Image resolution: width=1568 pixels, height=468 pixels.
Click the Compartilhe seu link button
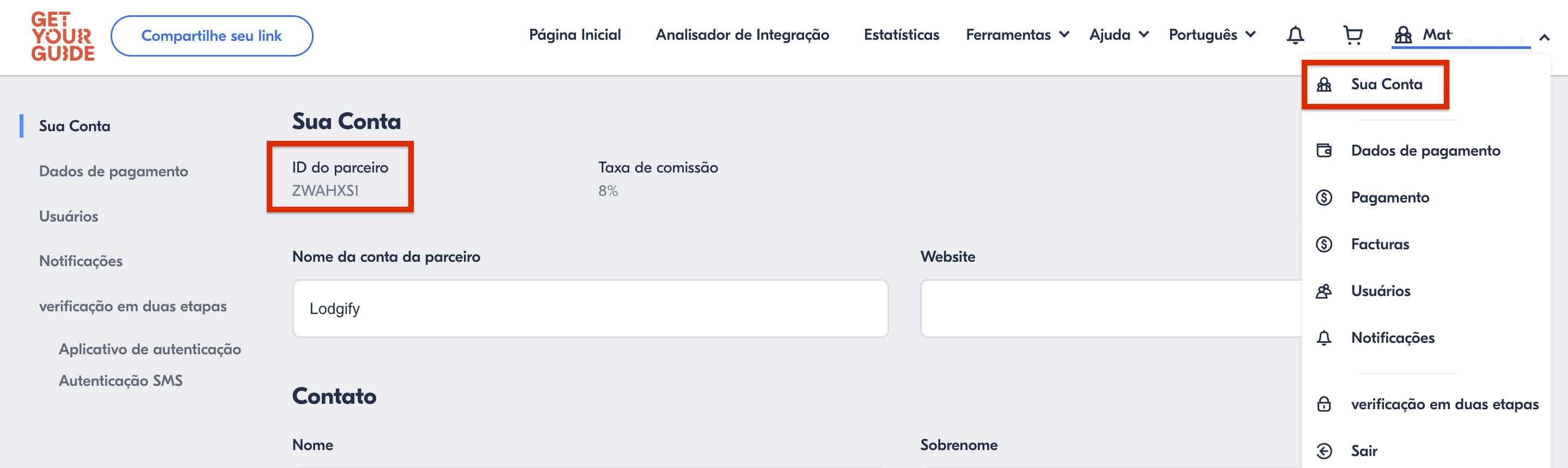pos(211,36)
